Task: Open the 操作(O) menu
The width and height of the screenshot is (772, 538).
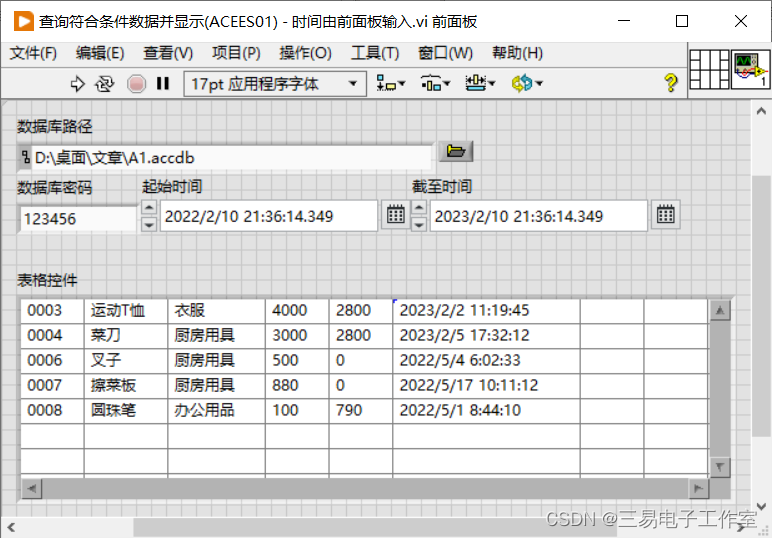Action: point(305,53)
